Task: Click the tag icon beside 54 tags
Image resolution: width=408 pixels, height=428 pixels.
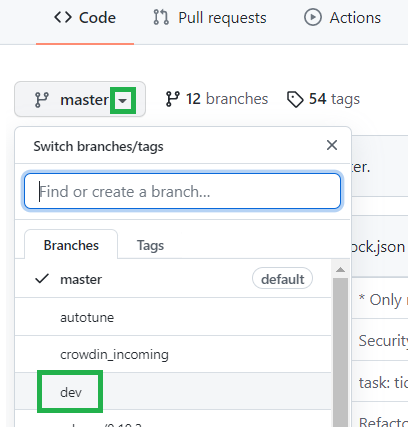Action: pyautogui.click(x=295, y=99)
